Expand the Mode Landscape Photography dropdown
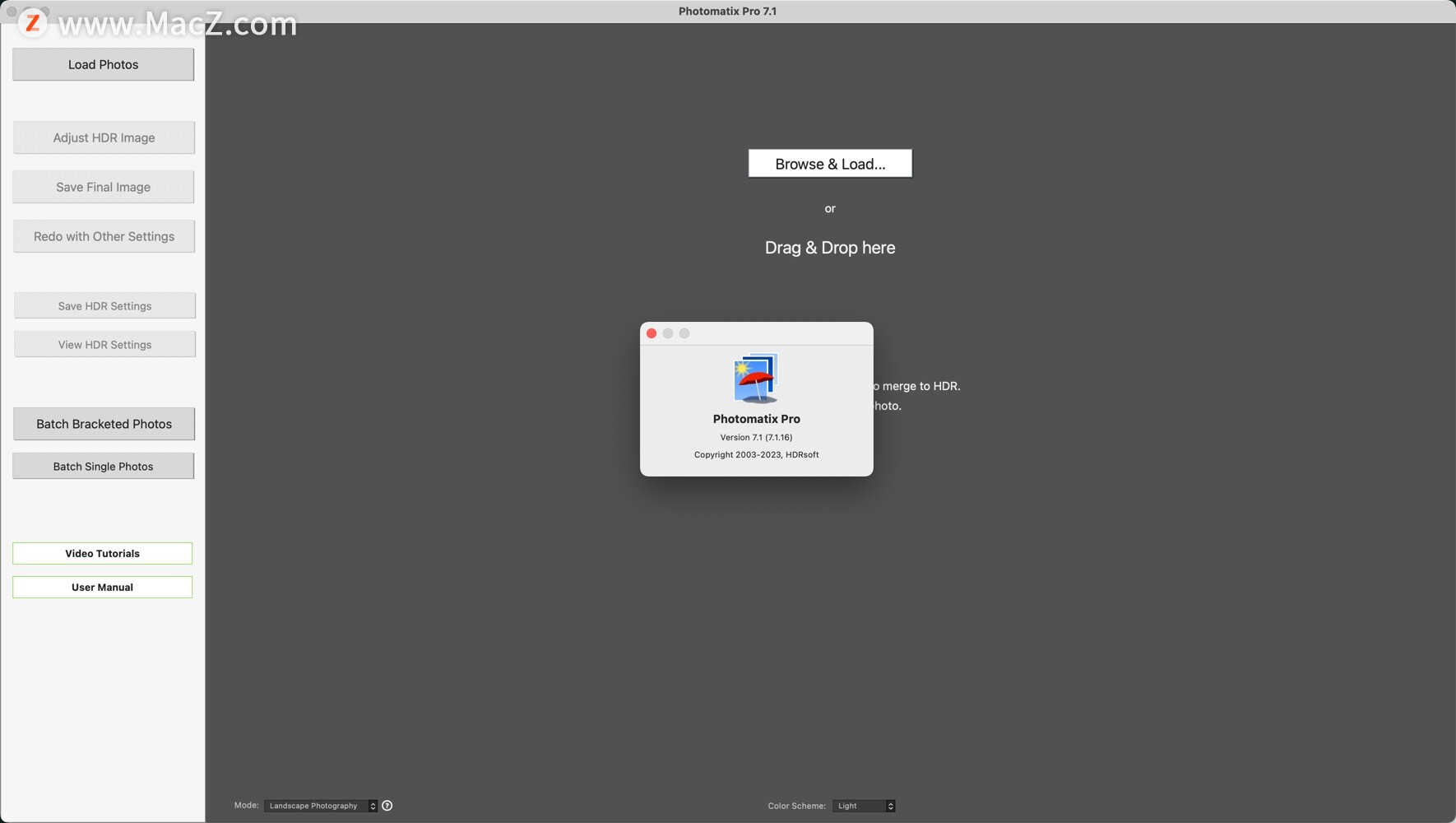 (x=321, y=806)
